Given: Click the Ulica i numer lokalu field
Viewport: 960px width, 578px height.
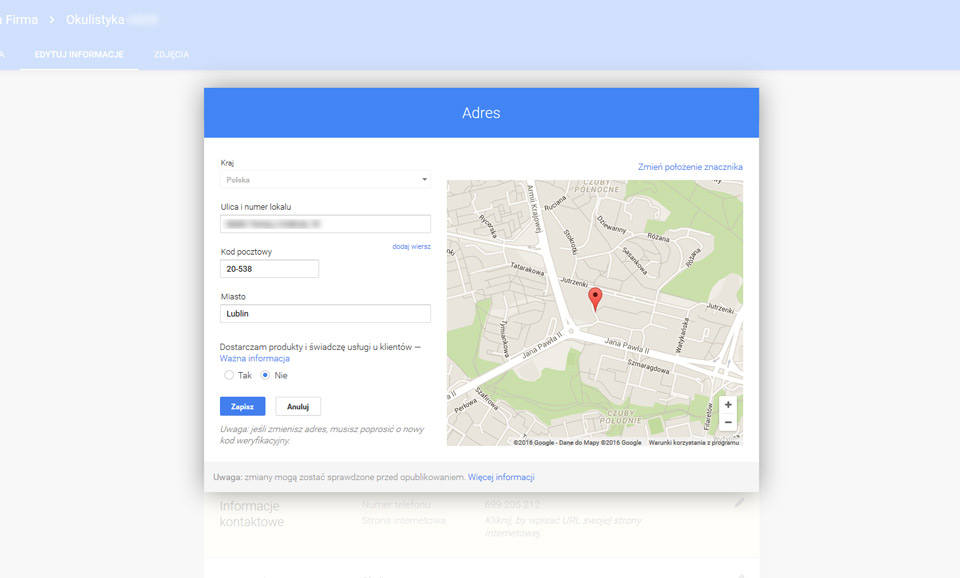Looking at the screenshot, I should click(x=325, y=224).
